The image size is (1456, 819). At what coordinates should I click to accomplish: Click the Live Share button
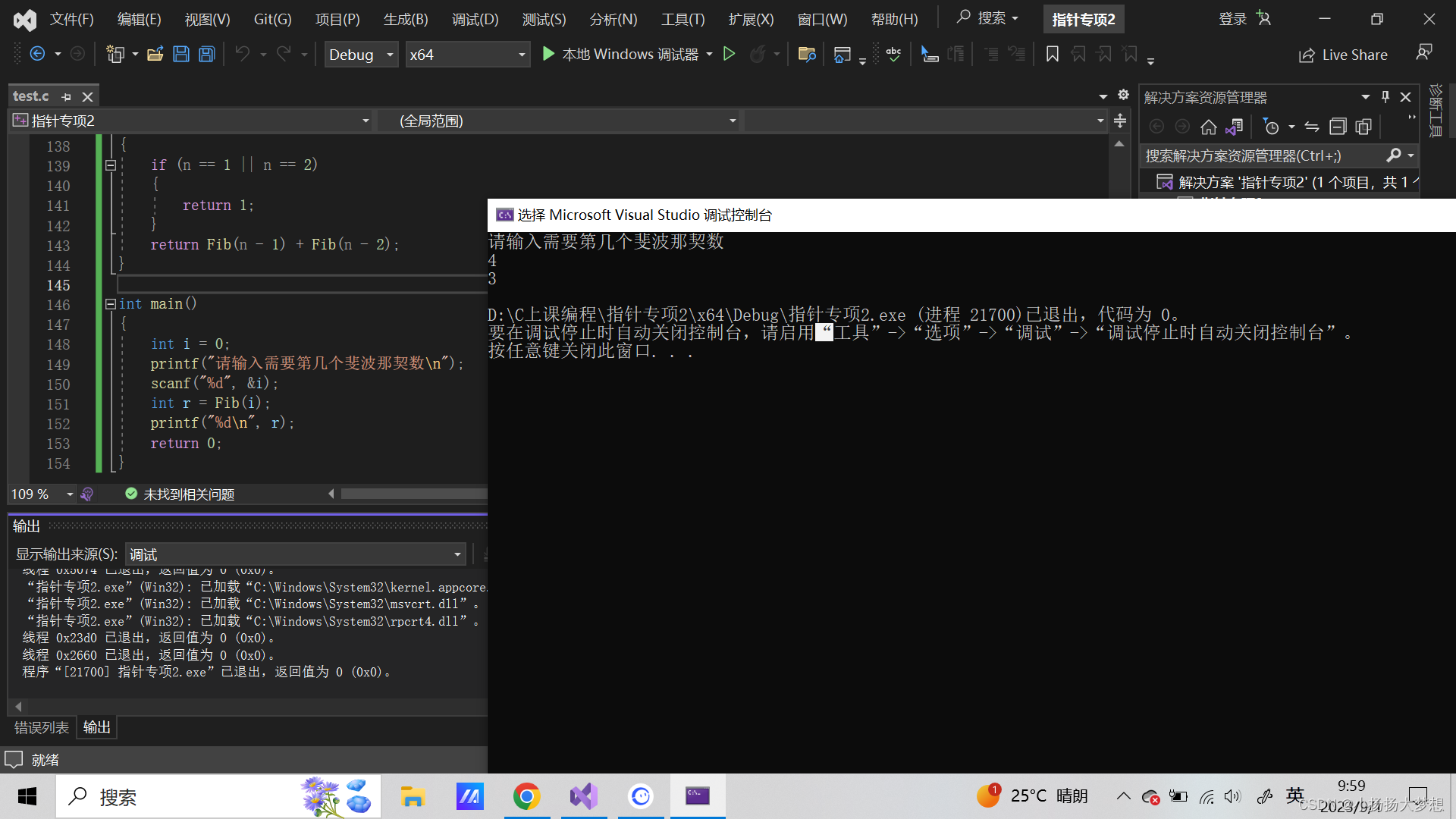tap(1343, 55)
